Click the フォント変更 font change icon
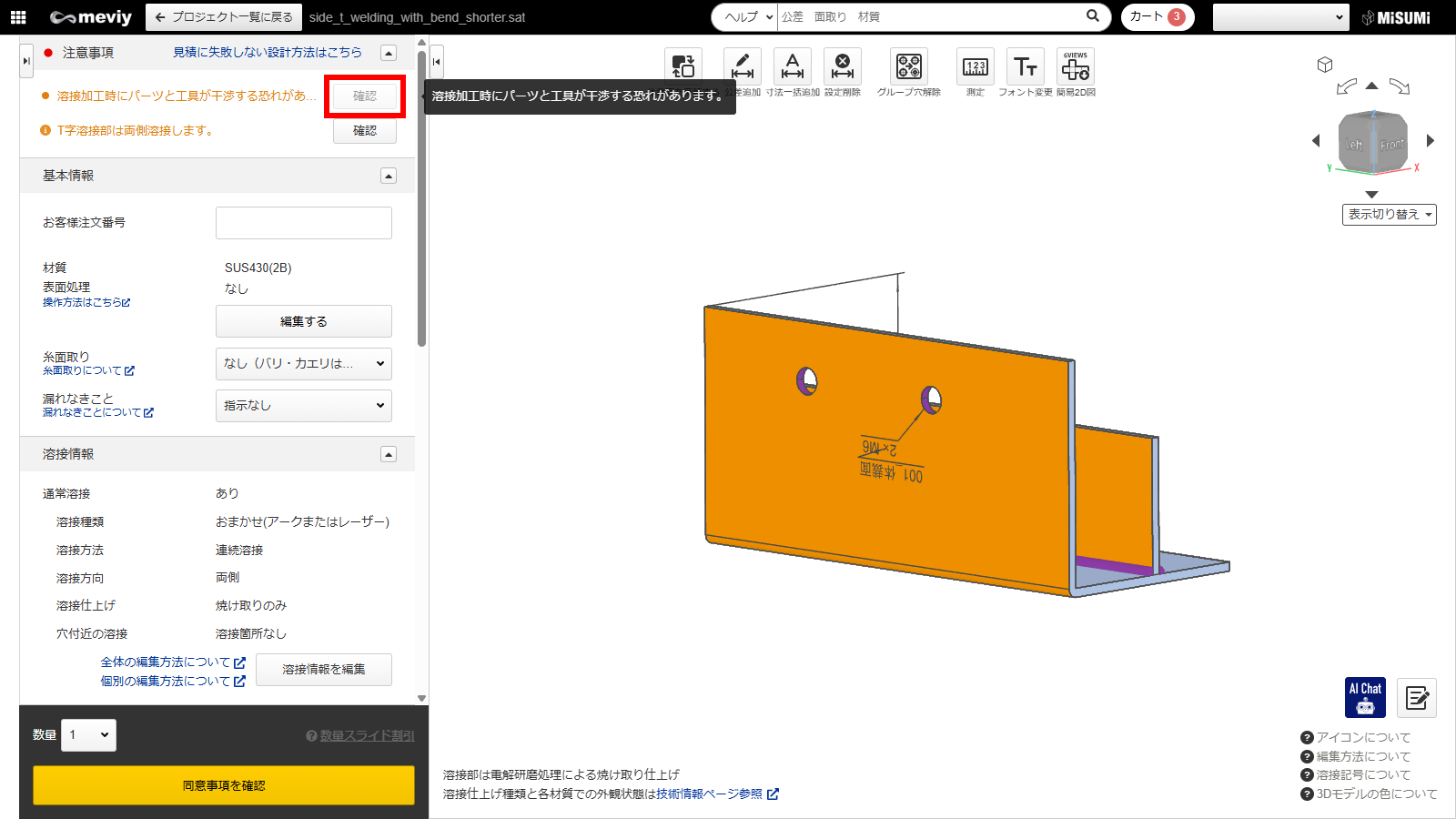 [x=1026, y=67]
